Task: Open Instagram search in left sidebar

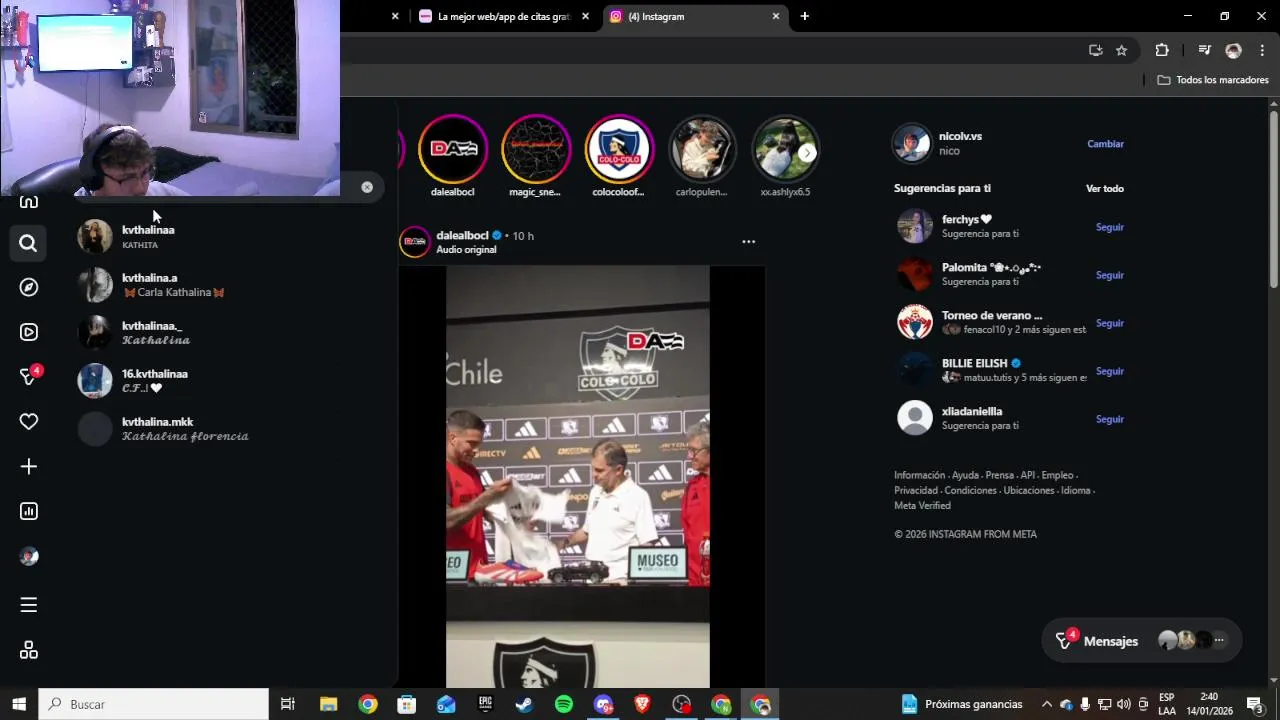Action: point(28,243)
